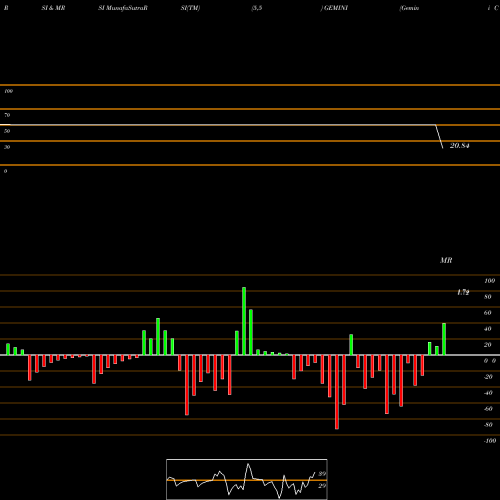Click the 70 level label on RSI axis
500x500 pixels.
tap(7, 115)
